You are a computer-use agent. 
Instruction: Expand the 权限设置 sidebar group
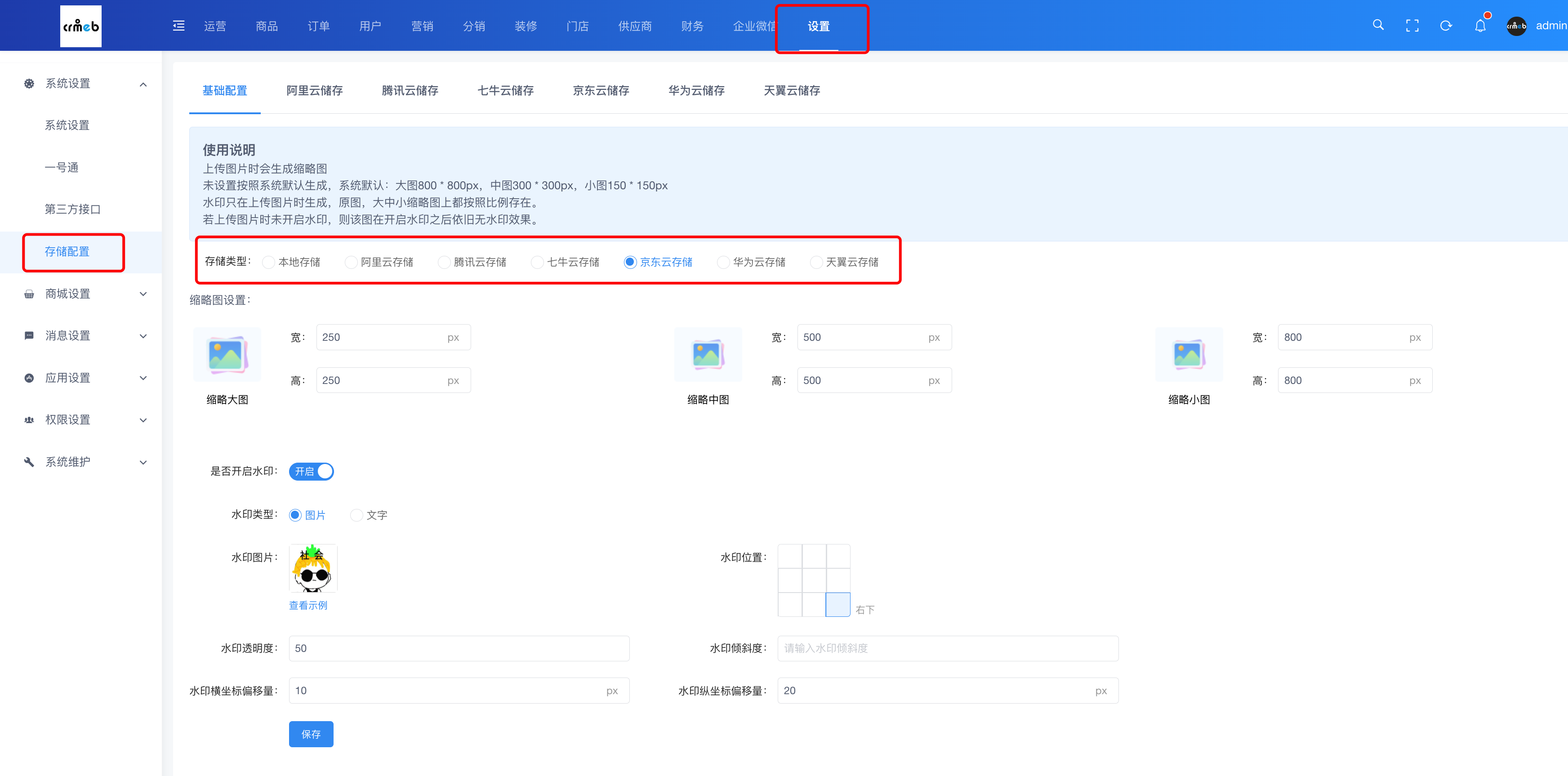click(143, 420)
